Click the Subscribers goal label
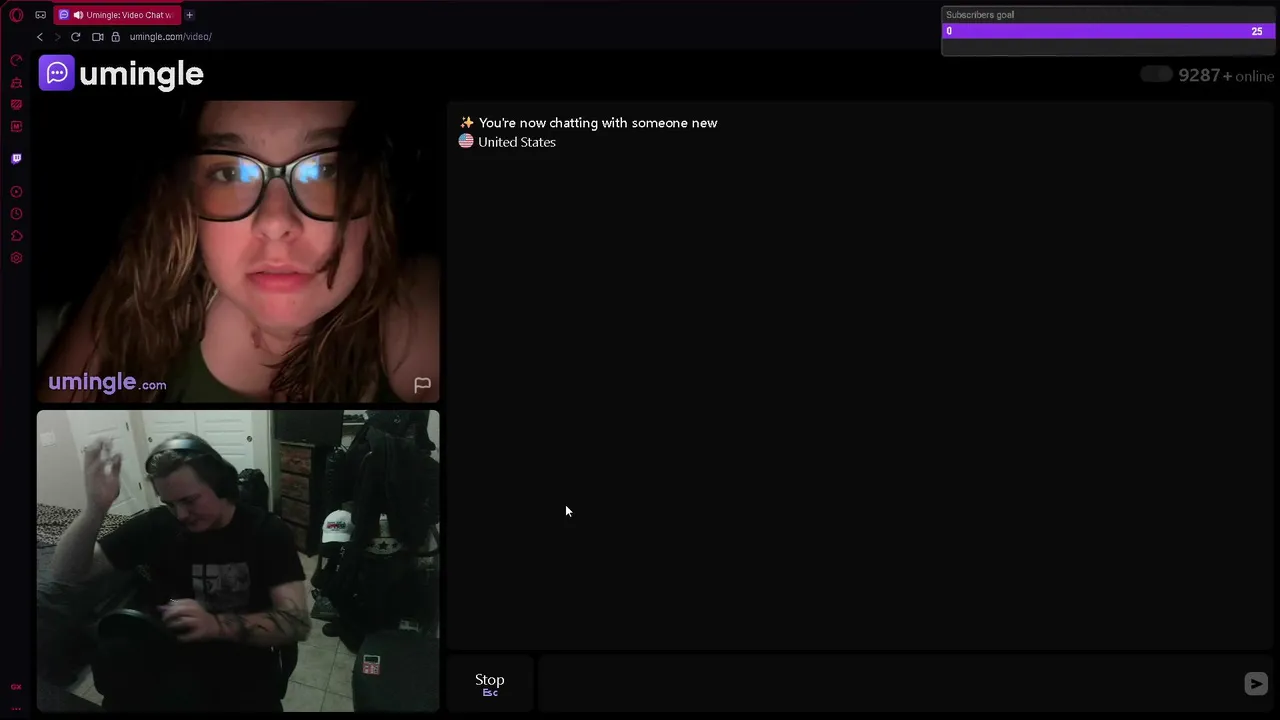 [x=980, y=15]
